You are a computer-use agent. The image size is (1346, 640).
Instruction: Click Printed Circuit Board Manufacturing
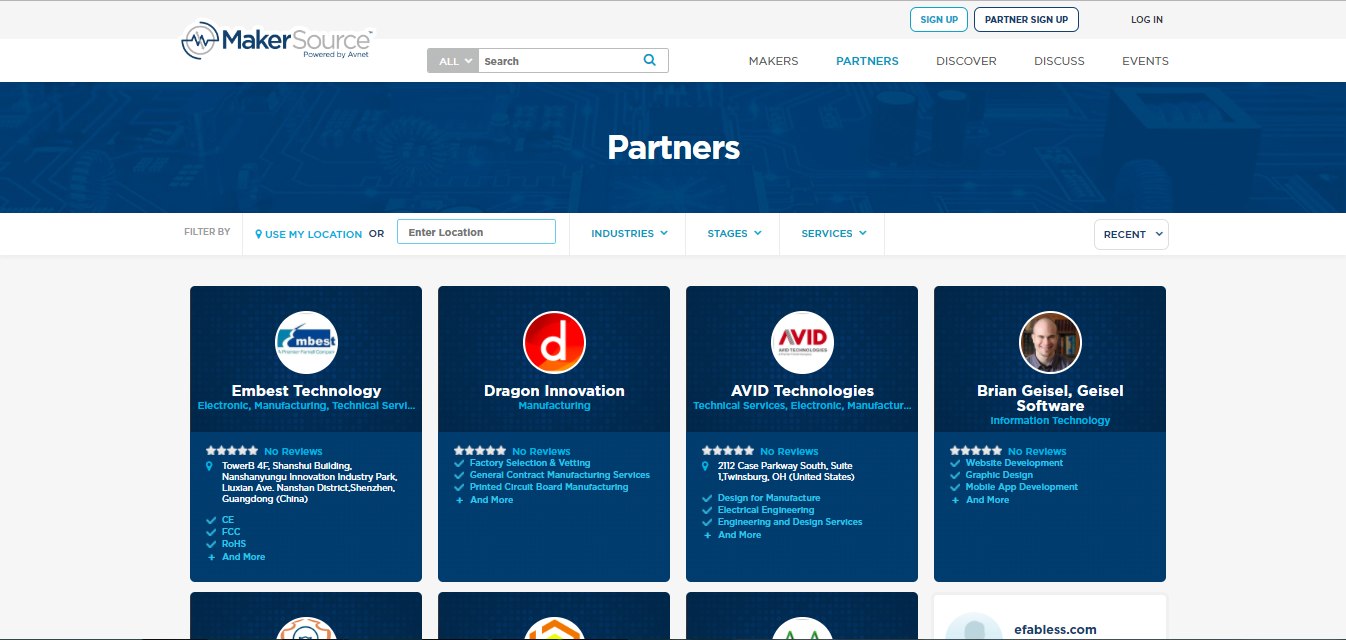(x=549, y=487)
